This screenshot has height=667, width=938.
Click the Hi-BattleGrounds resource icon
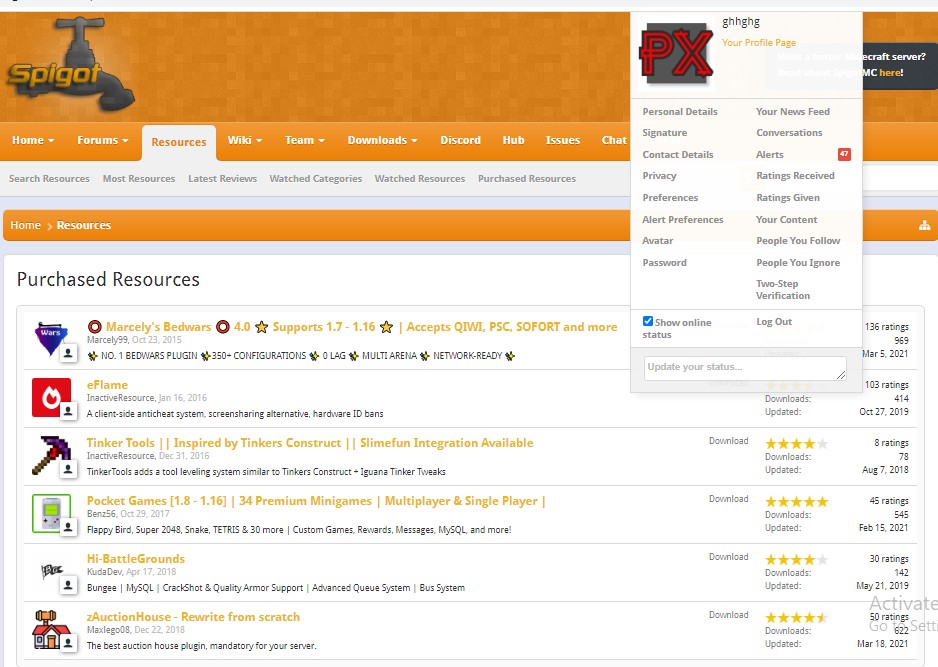pos(51,571)
